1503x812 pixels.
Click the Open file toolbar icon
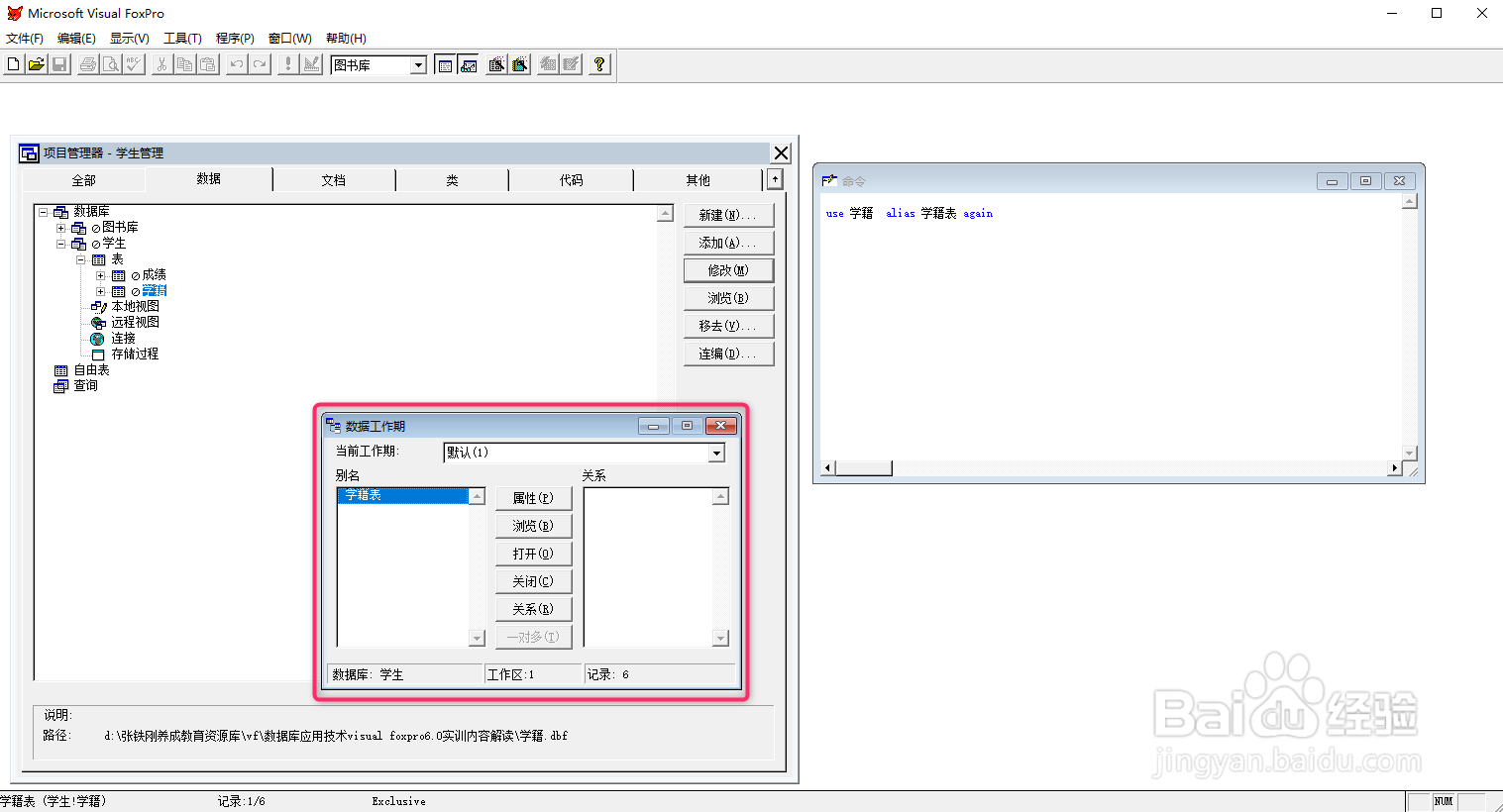[x=36, y=64]
